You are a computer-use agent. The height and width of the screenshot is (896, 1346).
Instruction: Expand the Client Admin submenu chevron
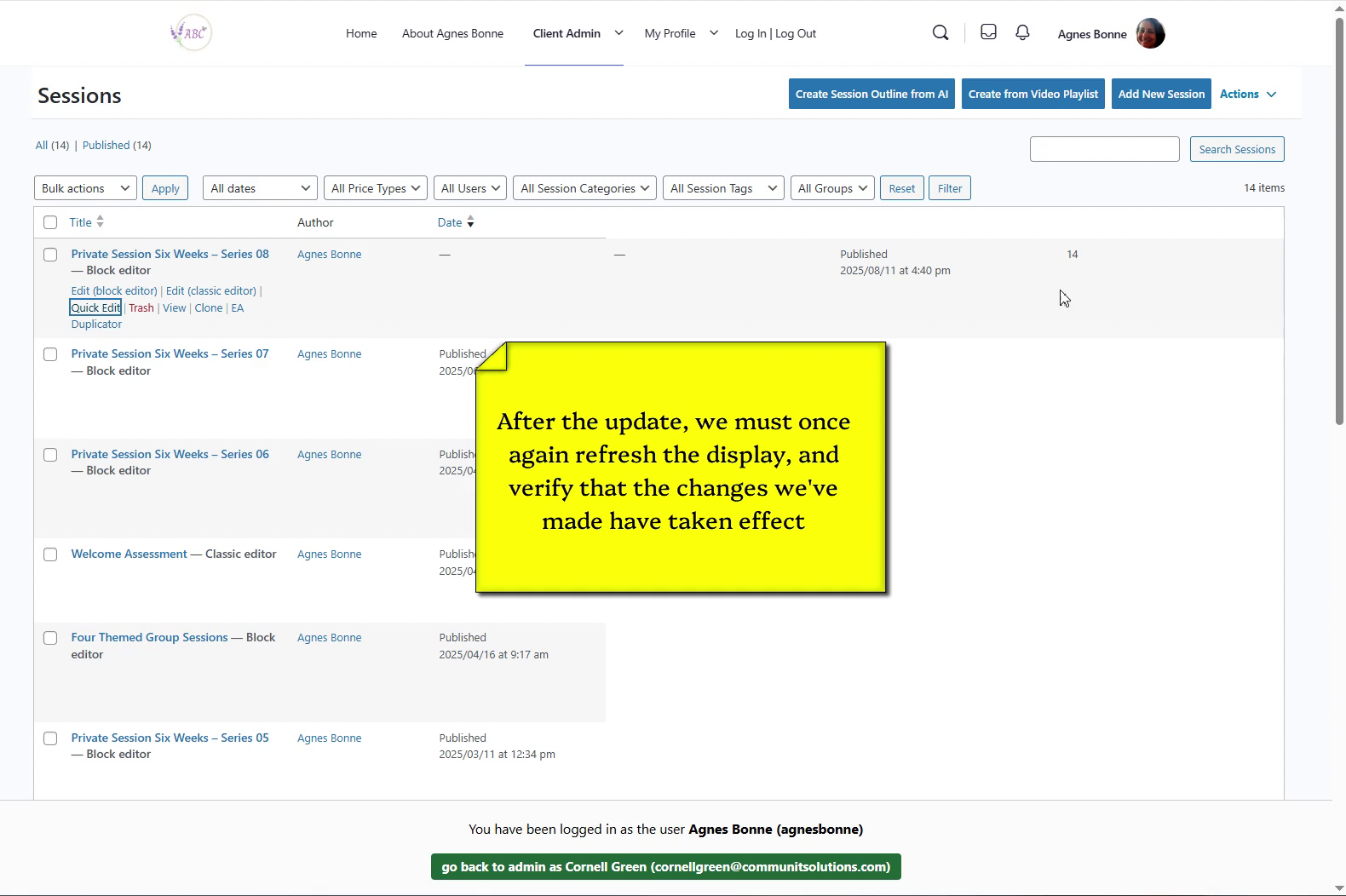(618, 33)
